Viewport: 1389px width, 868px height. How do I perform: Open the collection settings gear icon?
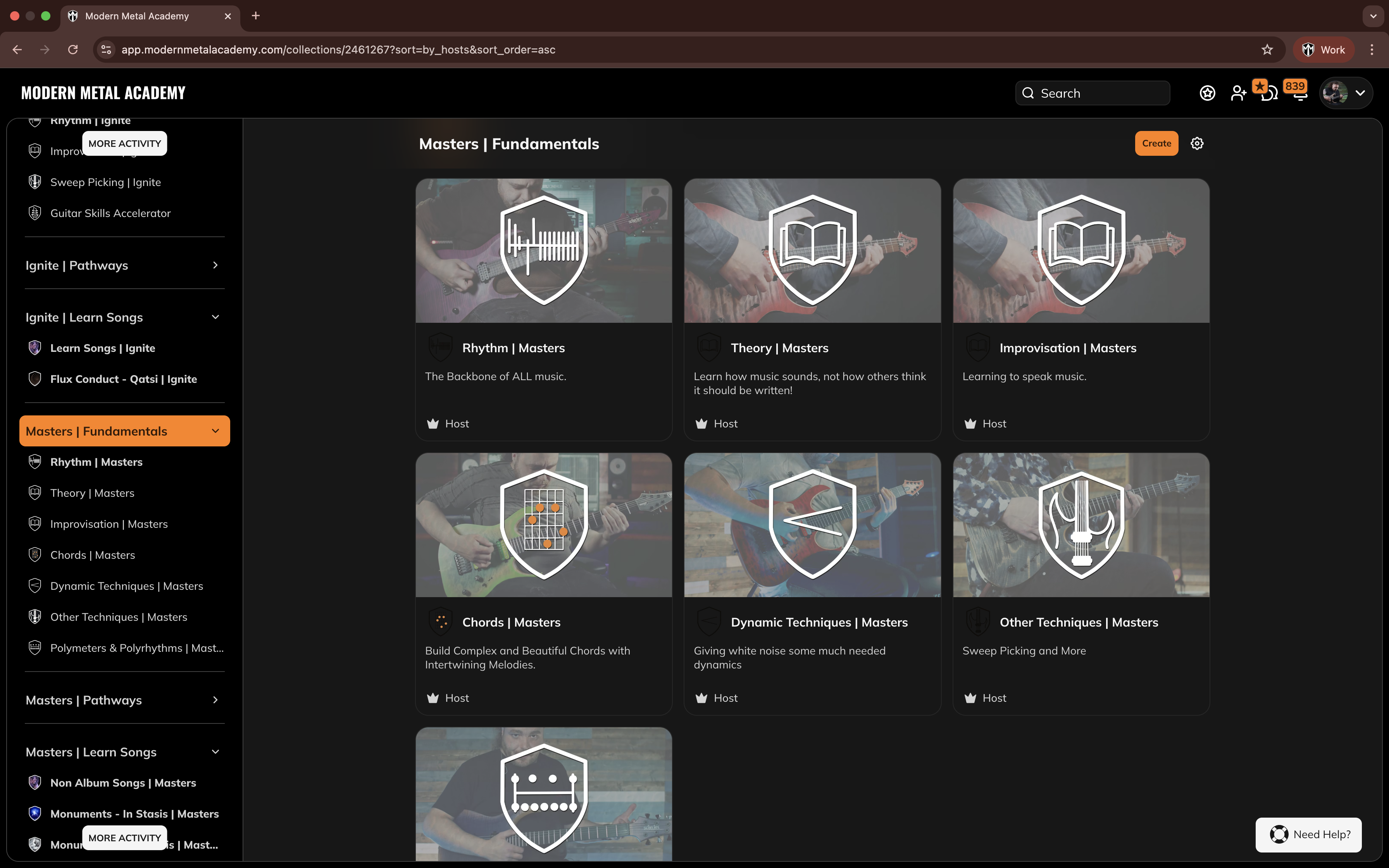click(1197, 143)
